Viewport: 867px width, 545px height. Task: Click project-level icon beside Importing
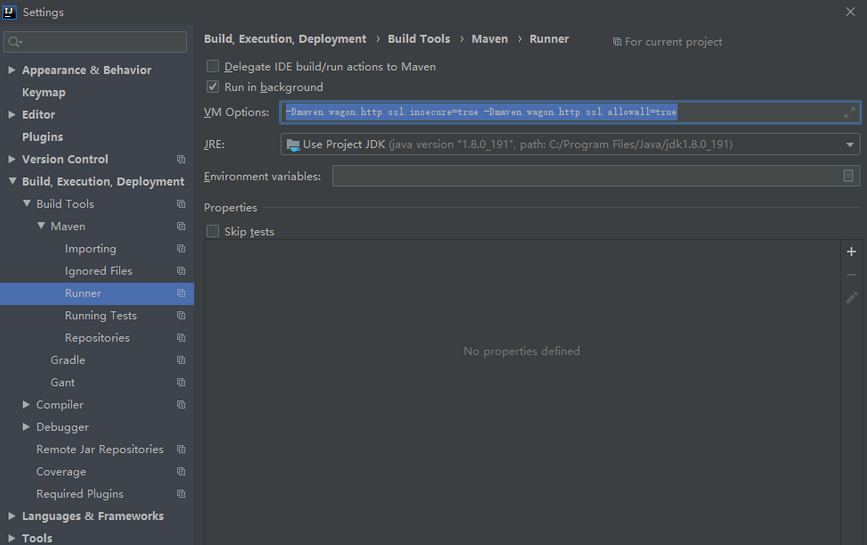[181, 249]
